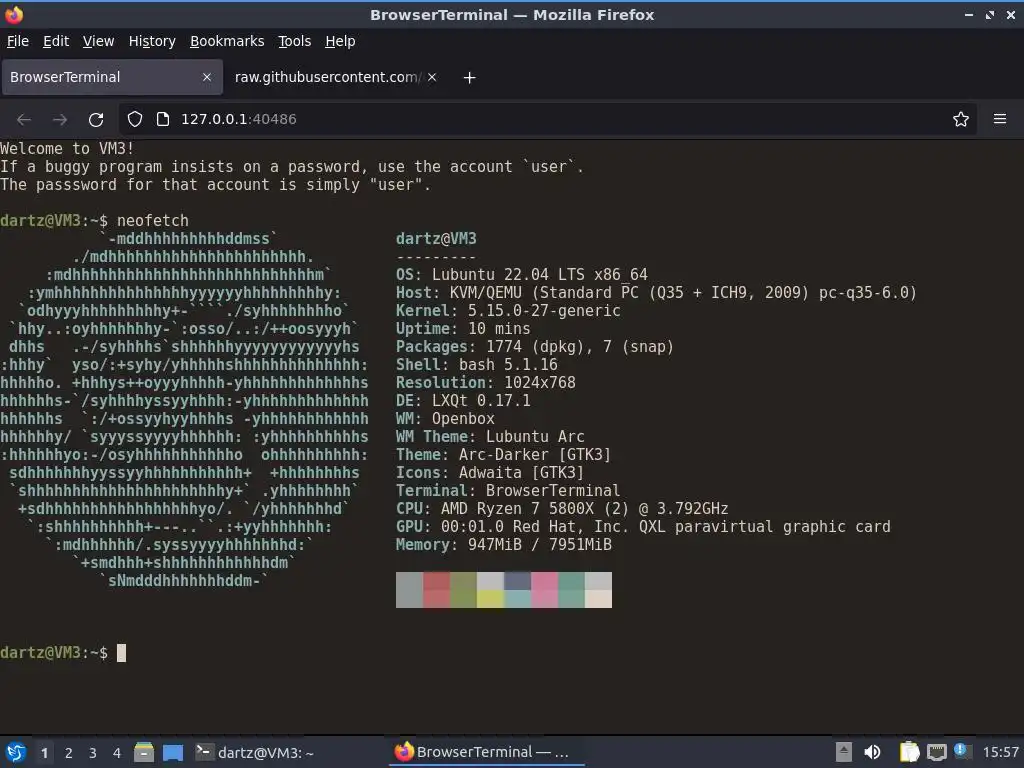
Task: Open the Firefox hamburger application menu
Action: tap(1000, 119)
